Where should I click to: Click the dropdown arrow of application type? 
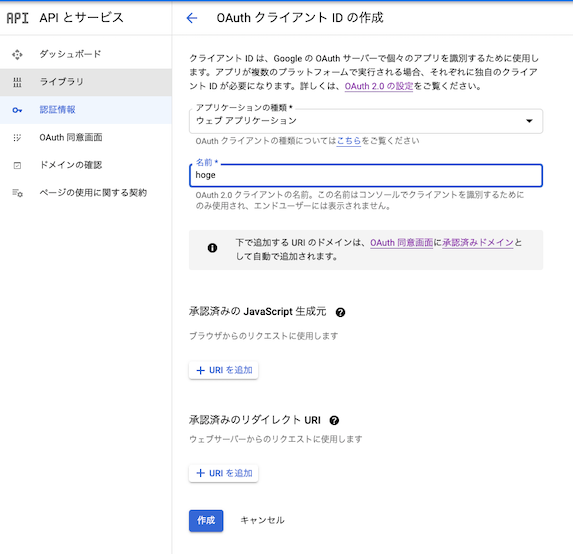pyautogui.click(x=529, y=121)
